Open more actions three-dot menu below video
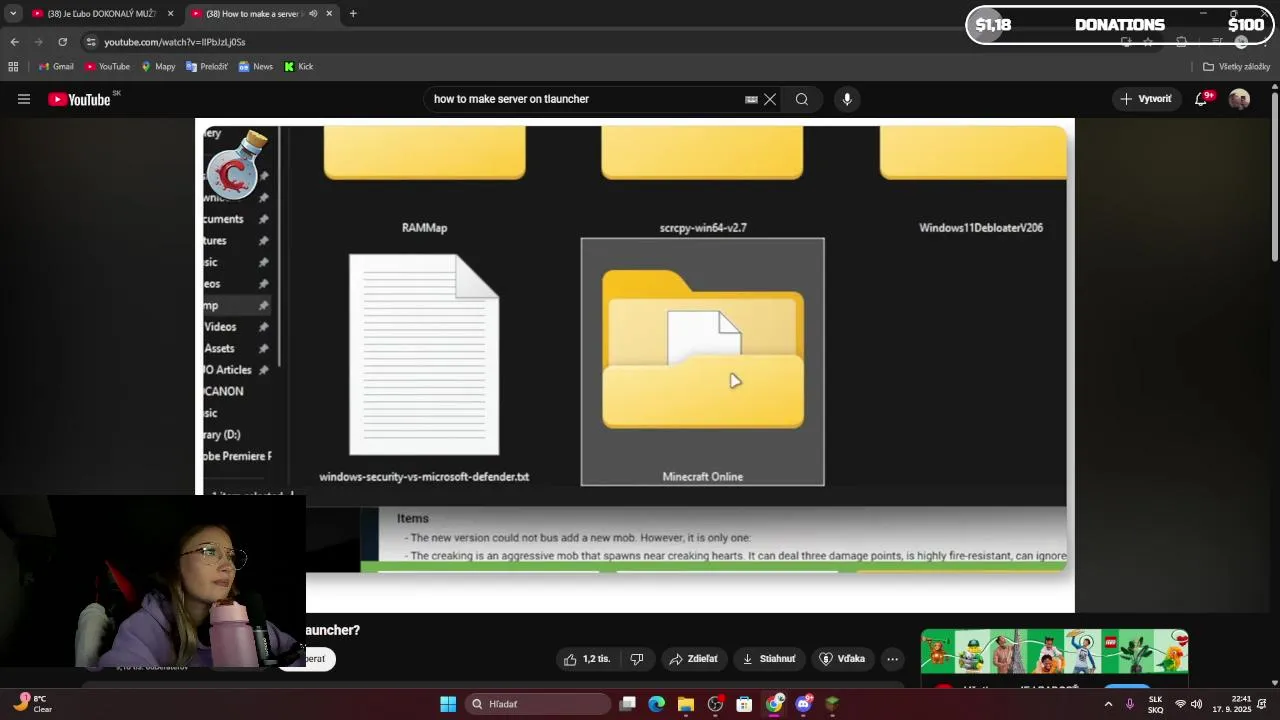This screenshot has width=1280, height=720. tap(892, 659)
